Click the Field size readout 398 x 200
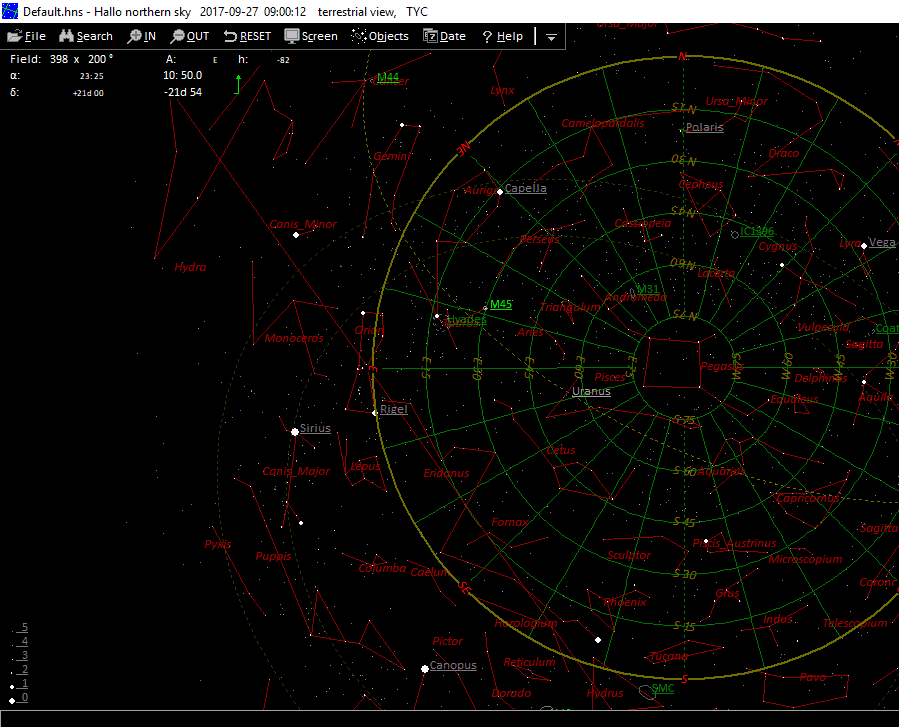This screenshot has height=728, width=899. tap(81, 59)
